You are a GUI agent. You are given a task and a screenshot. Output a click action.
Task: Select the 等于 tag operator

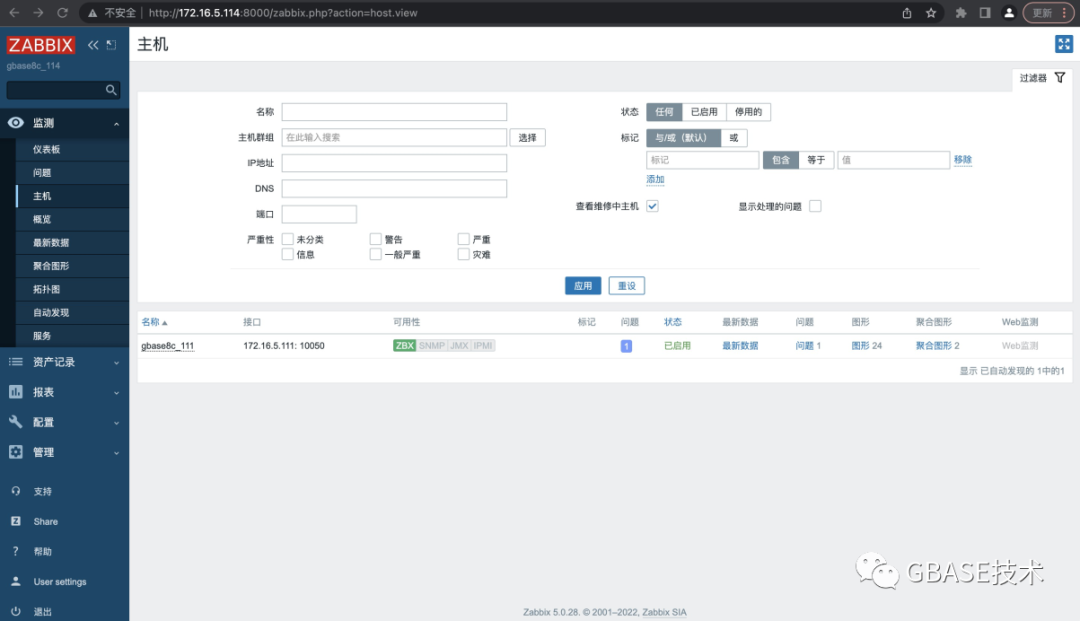(x=816, y=160)
